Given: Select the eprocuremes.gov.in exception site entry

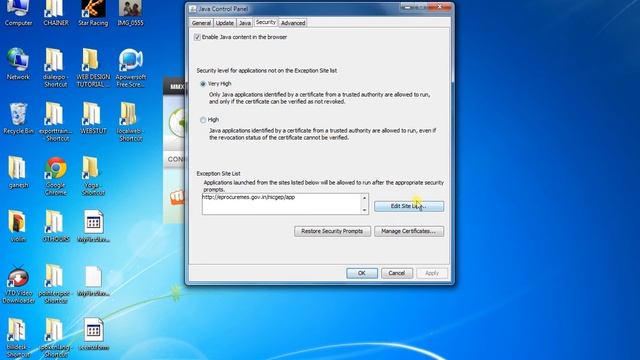Looking at the screenshot, I should click(249, 197).
